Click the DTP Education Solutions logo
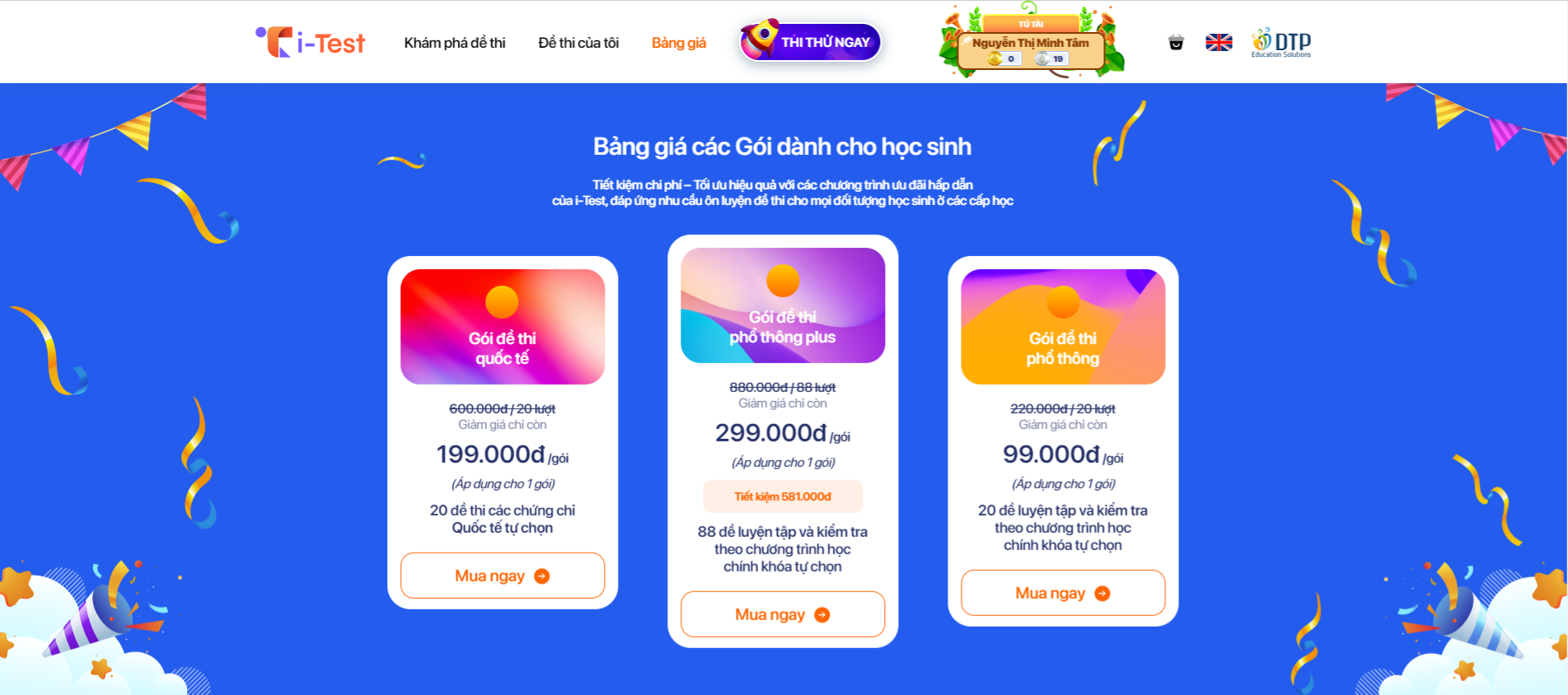1568x695 pixels. [1281, 43]
